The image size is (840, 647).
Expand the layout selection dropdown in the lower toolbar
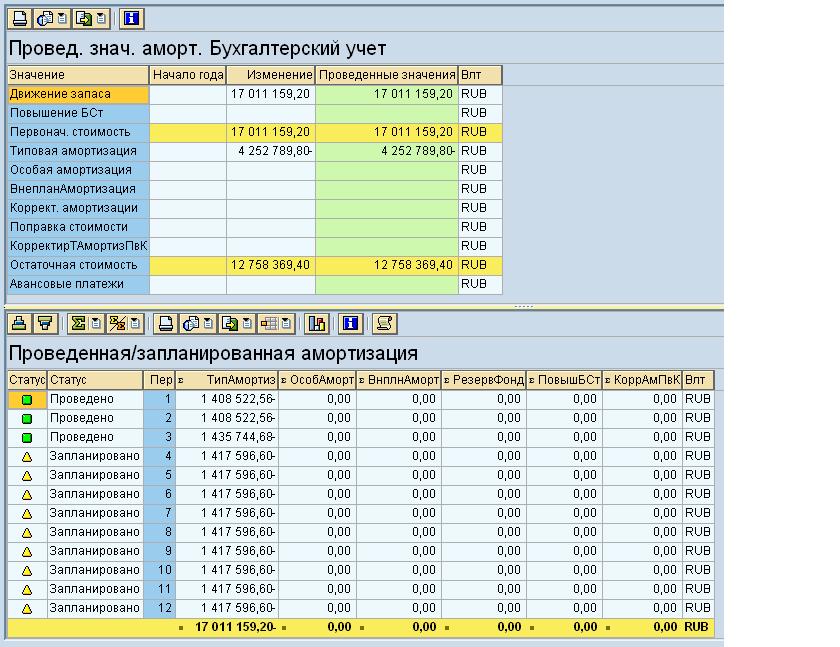[287, 323]
